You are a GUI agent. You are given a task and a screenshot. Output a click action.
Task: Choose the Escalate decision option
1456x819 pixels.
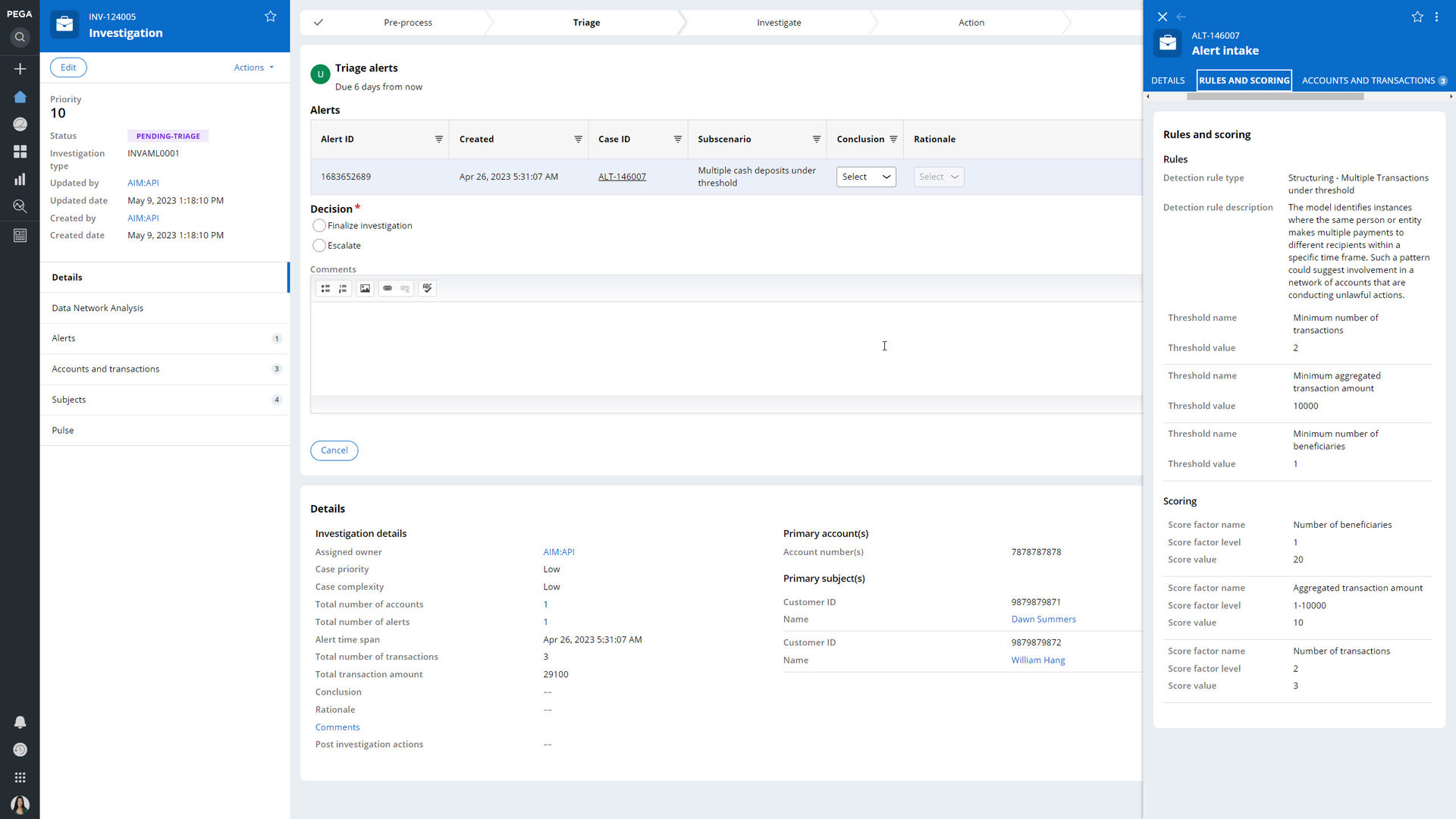coord(319,245)
